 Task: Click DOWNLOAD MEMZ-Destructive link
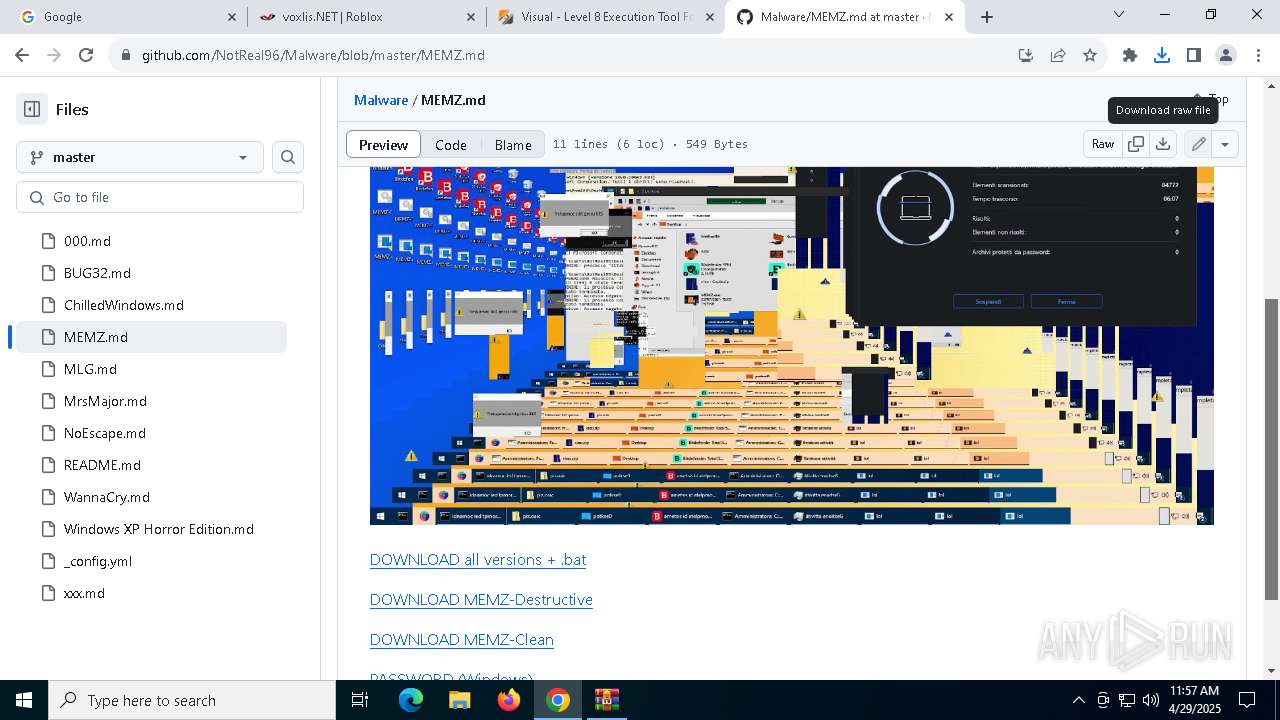[481, 600]
